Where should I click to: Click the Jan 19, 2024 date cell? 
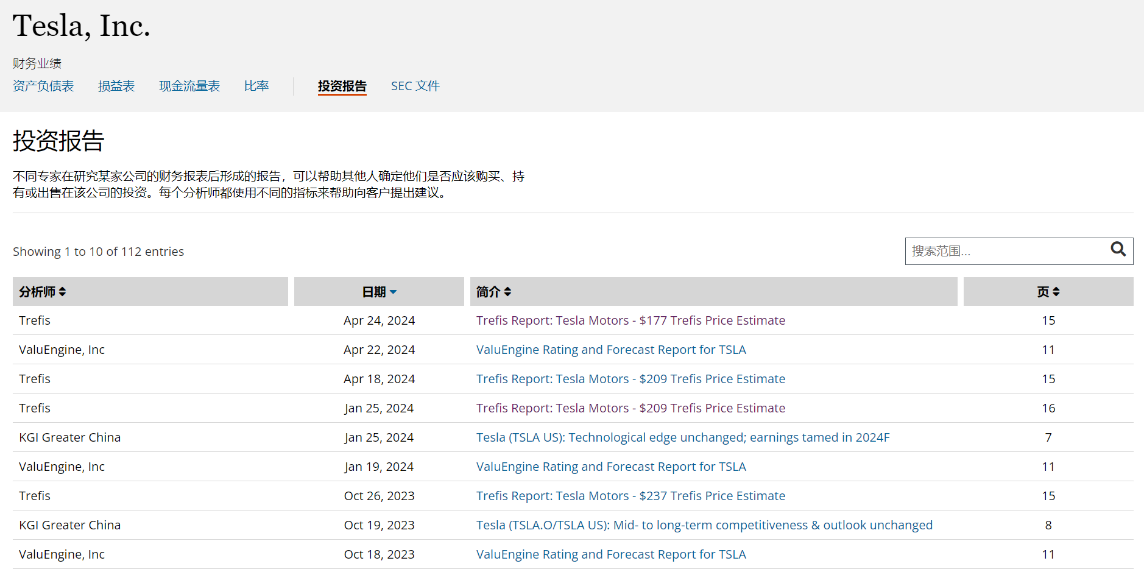click(x=379, y=466)
